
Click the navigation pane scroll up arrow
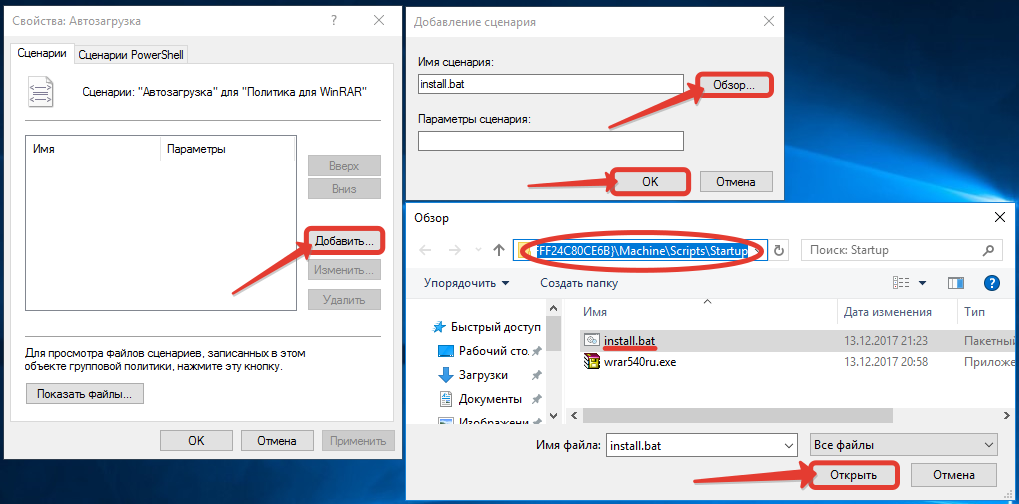[553, 307]
